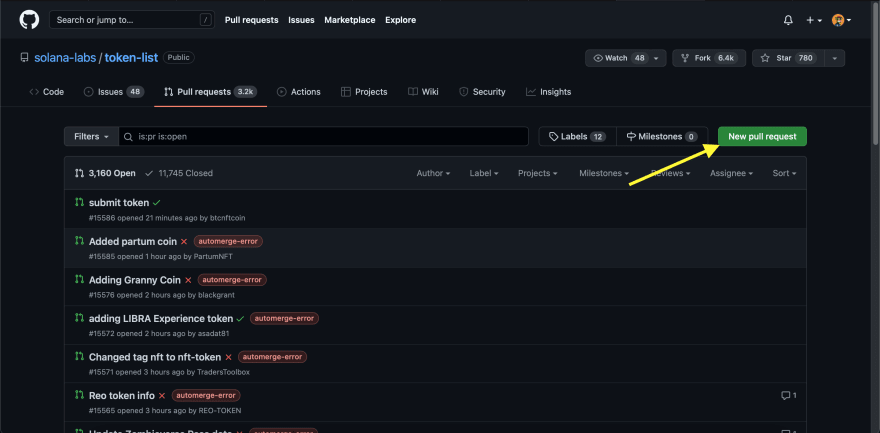880x433 pixels.
Task: Click the red X status on Reo token info
Action: [162, 395]
